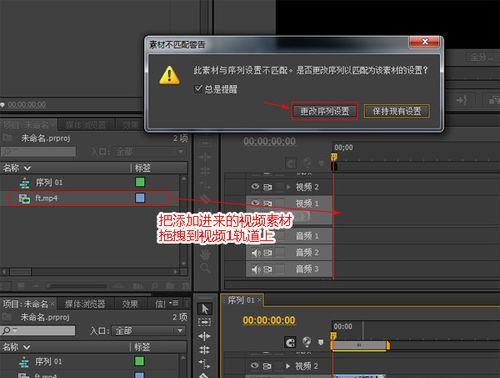Click blue label swatch of ft.mp4 in dimmed panel

(x=140, y=198)
